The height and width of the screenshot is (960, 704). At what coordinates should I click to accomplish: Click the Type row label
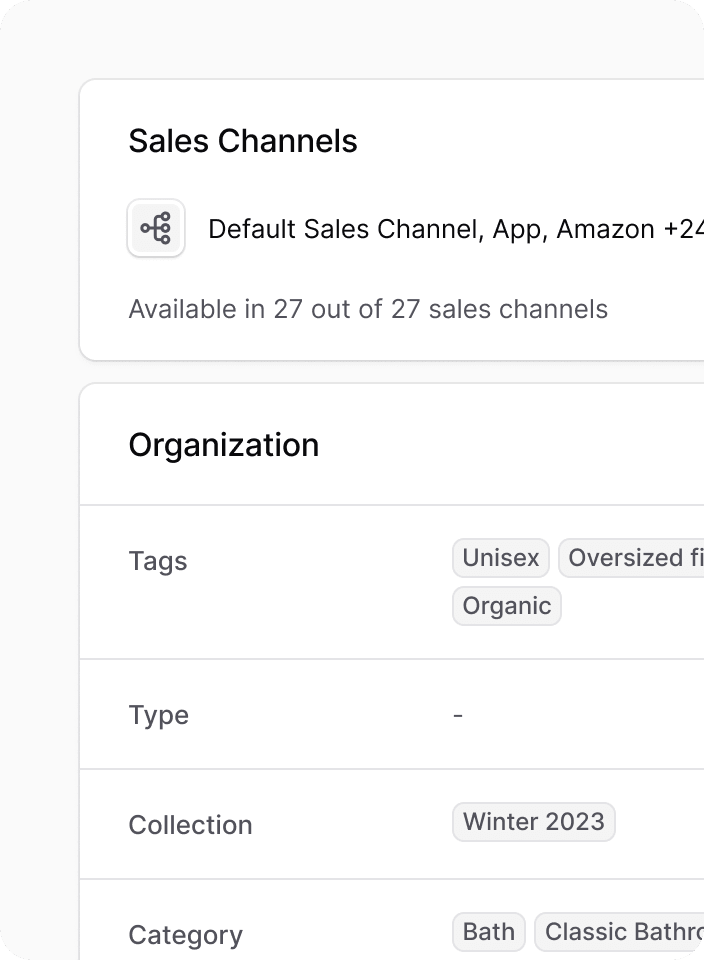(159, 715)
